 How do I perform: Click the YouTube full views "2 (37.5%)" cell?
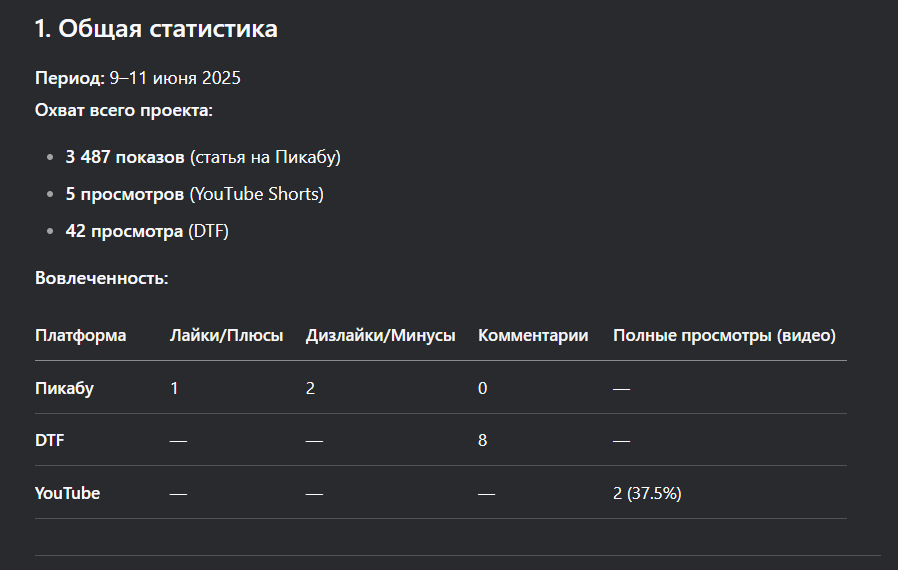tap(647, 493)
